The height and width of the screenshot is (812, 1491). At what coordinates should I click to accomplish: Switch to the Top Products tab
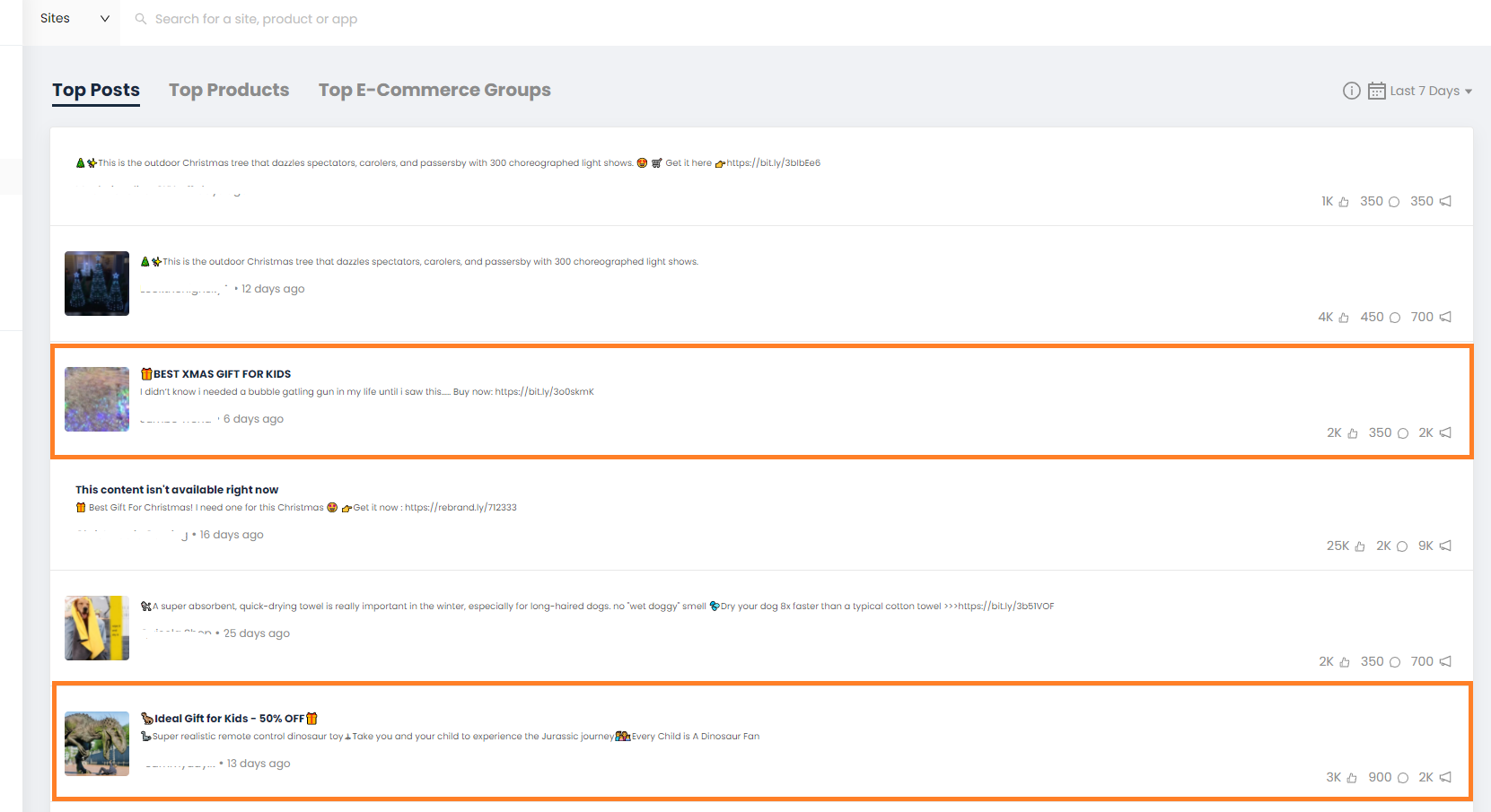pyautogui.click(x=229, y=90)
